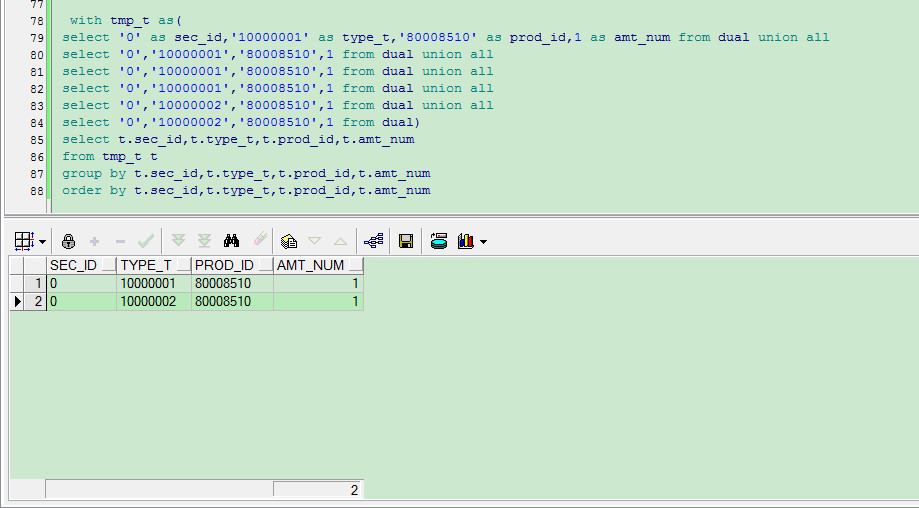The height and width of the screenshot is (508, 919).
Task: Click the database export results icon
Action: tap(438, 241)
